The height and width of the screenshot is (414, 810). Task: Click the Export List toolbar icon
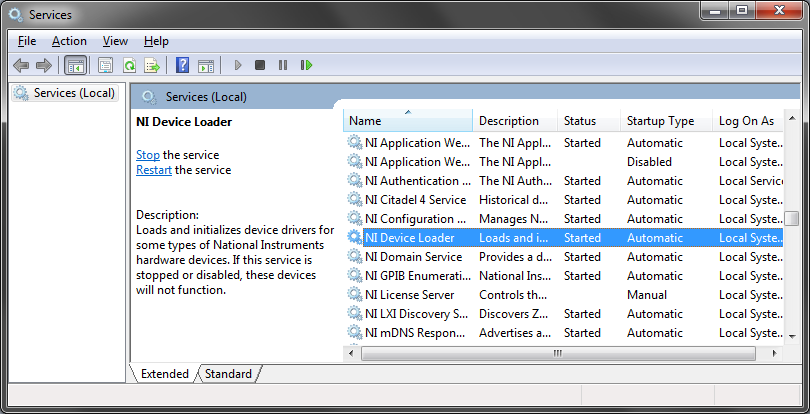coord(152,65)
